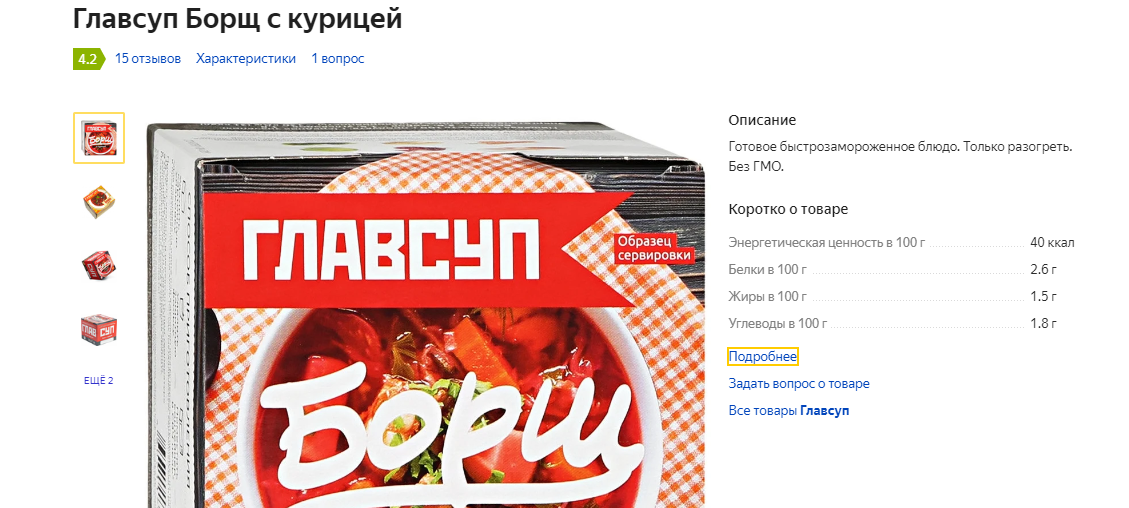
Task: Expand details with Подробнее link
Action: point(763,357)
